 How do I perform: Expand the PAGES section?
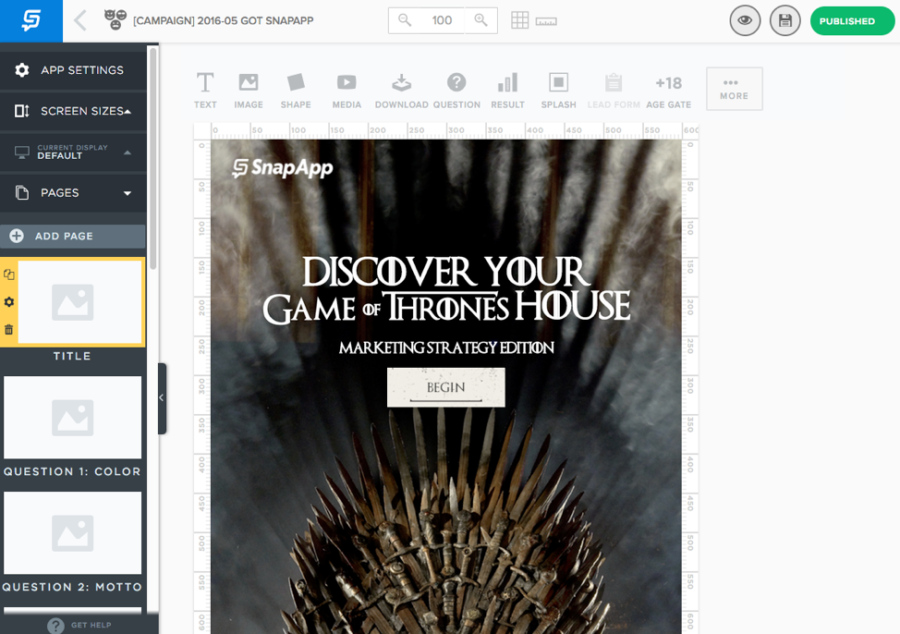(73, 193)
